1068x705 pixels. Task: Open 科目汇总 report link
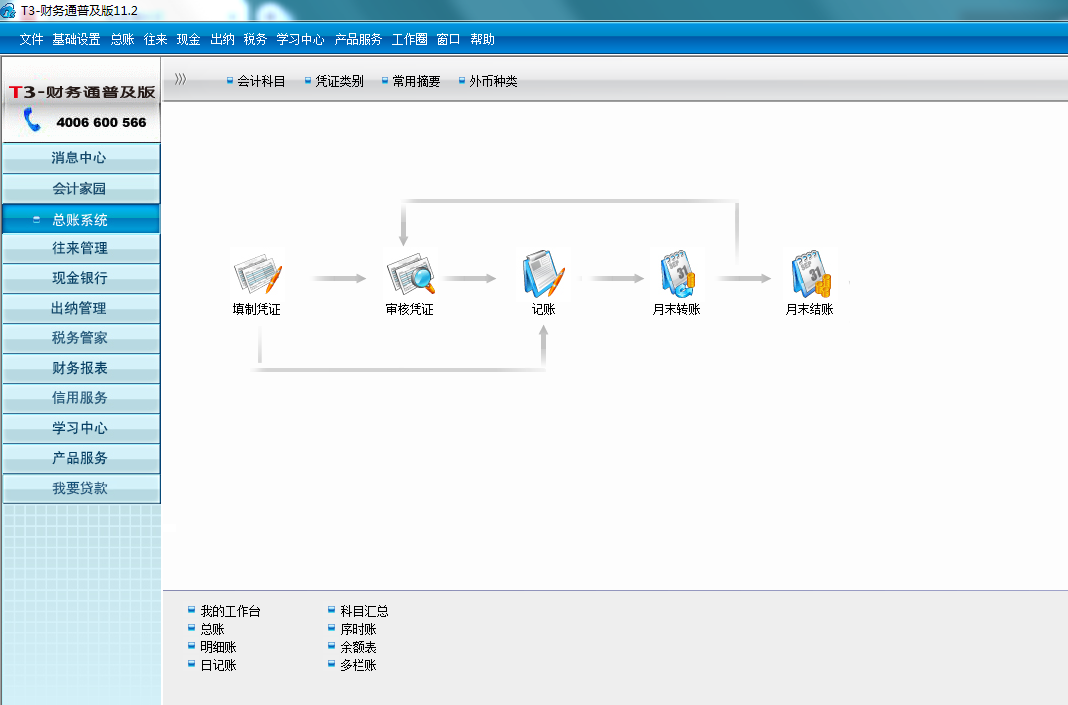358,611
